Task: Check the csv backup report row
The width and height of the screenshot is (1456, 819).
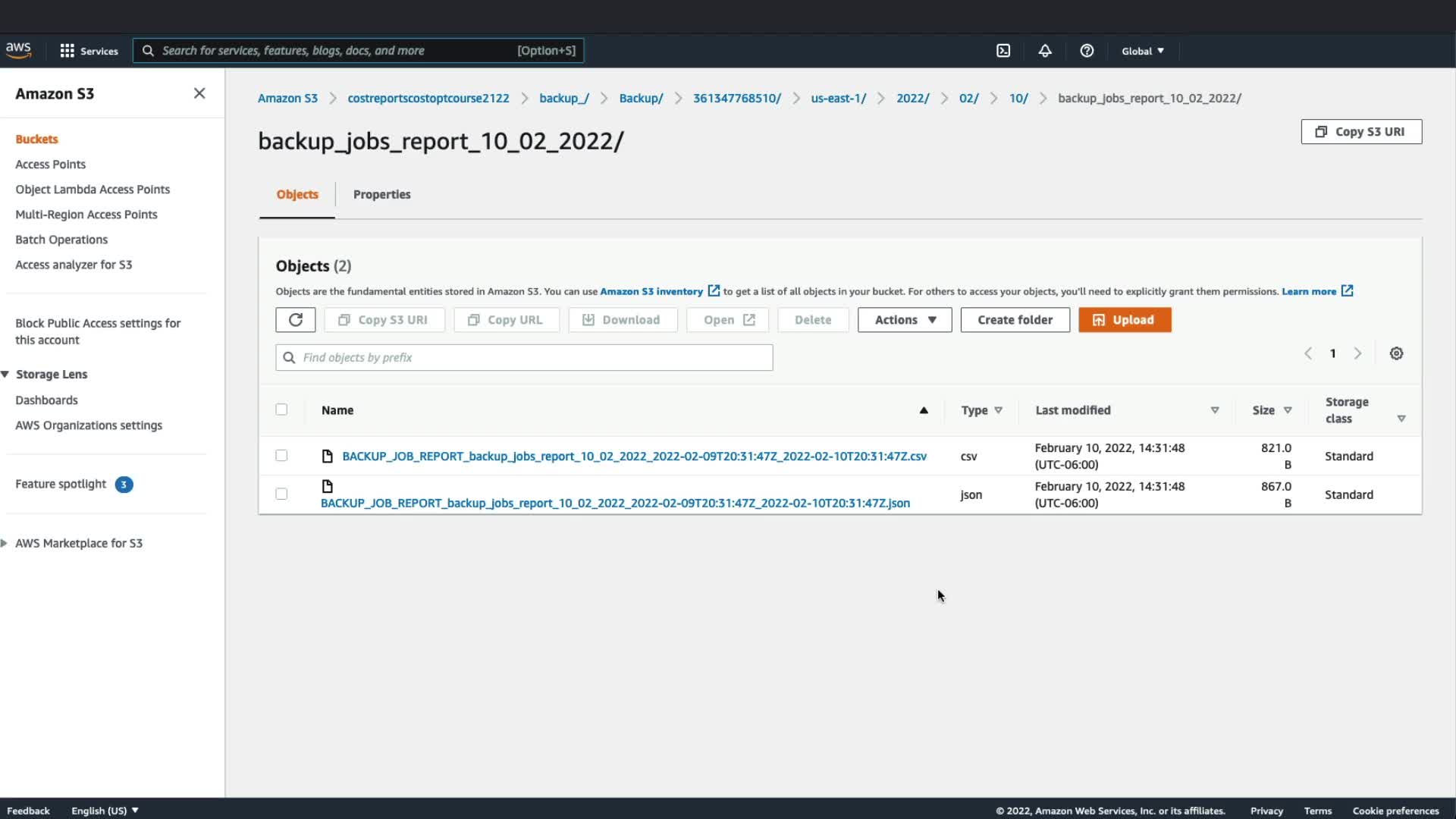Action: tap(281, 456)
